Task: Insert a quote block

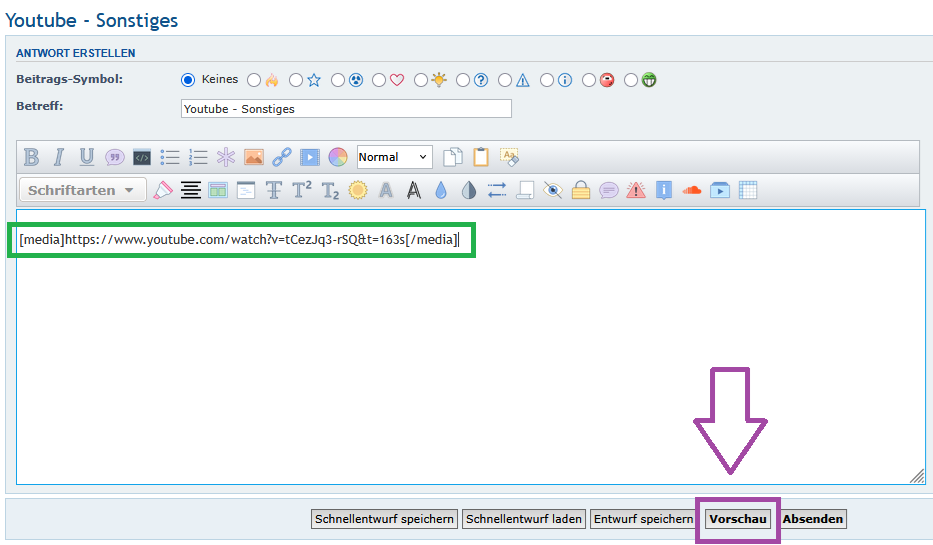Action: (115, 157)
